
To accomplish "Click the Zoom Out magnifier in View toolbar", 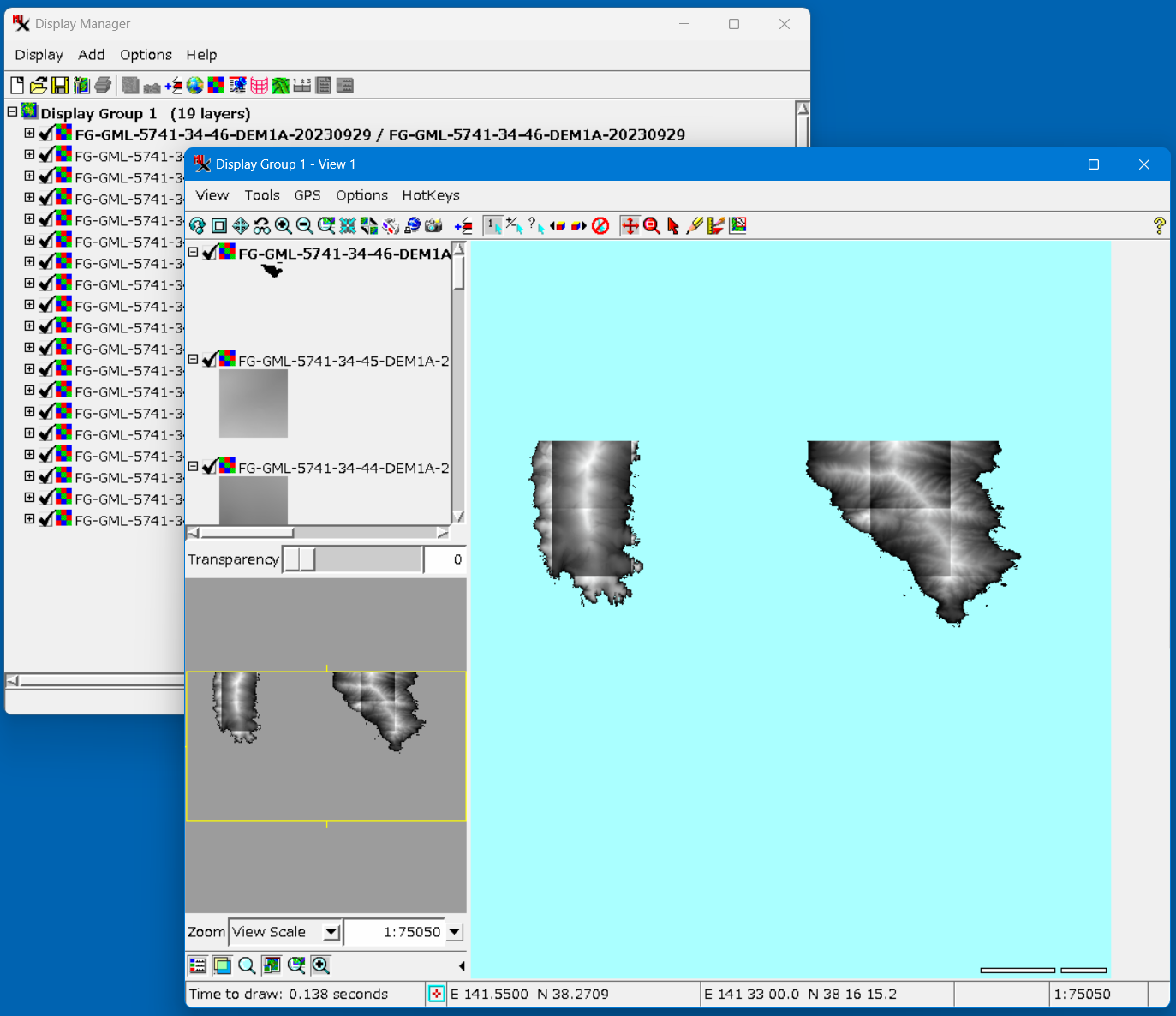I will tap(304, 225).
